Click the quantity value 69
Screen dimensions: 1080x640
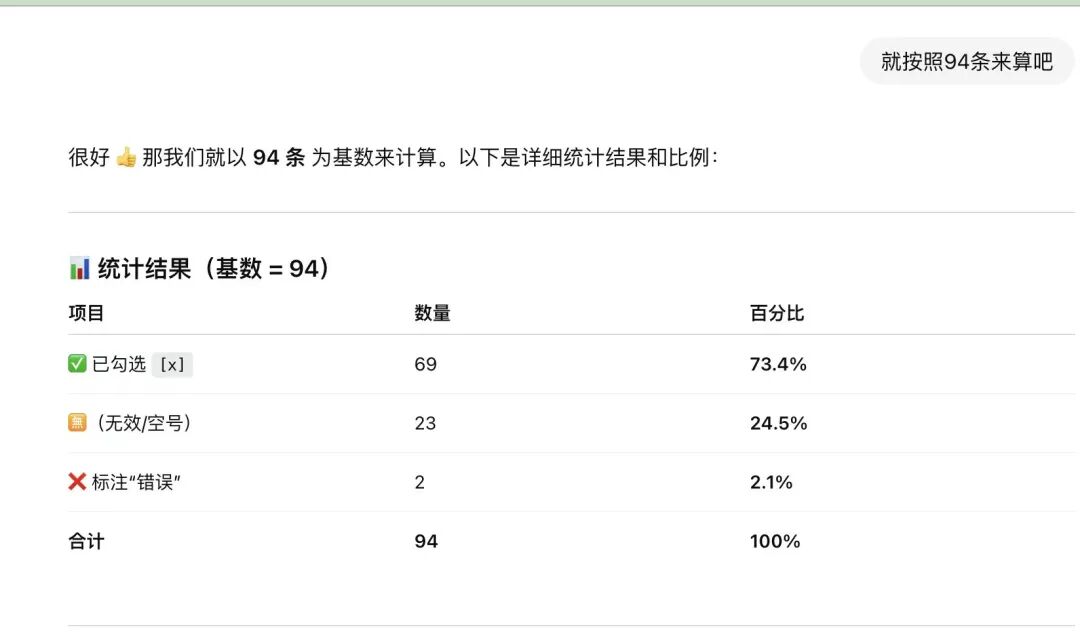[x=426, y=364]
